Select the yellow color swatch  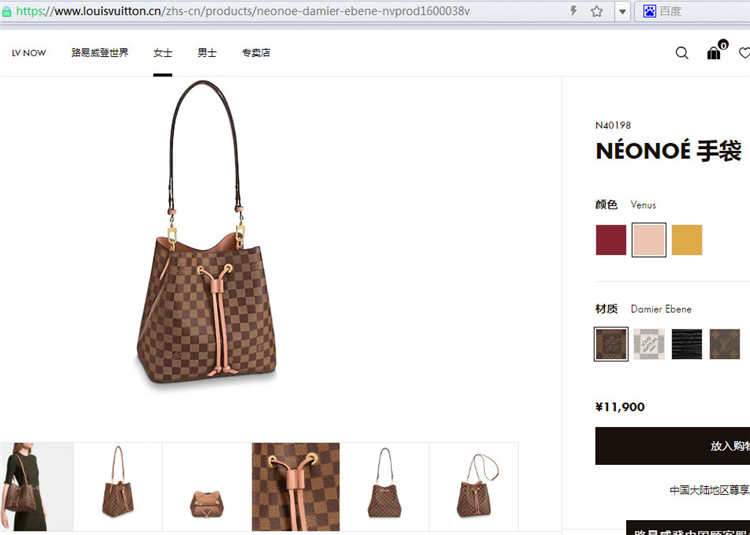(687, 240)
